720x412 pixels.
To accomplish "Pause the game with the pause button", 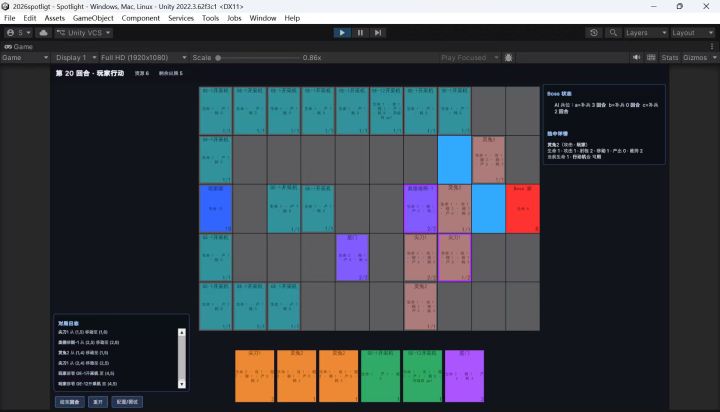I will (360, 33).
